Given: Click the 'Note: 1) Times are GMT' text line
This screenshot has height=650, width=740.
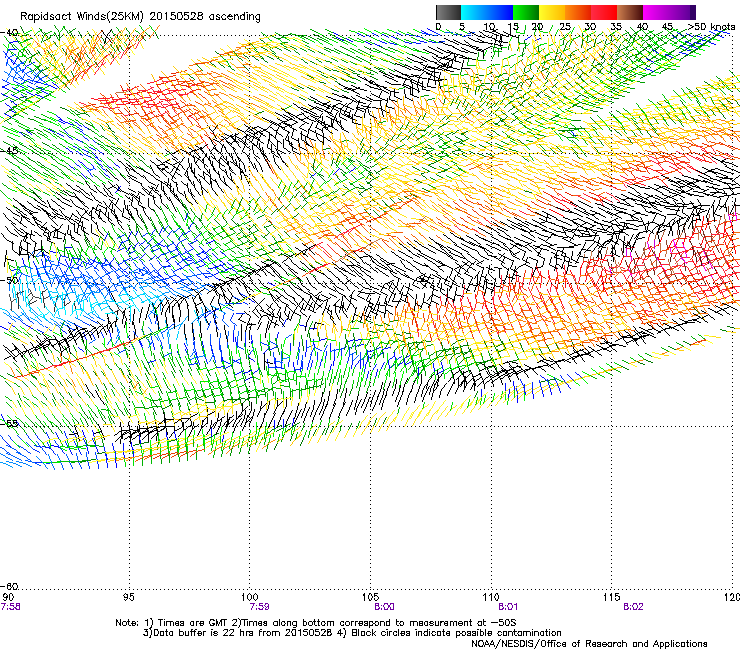Looking at the screenshot, I should [x=316, y=623].
